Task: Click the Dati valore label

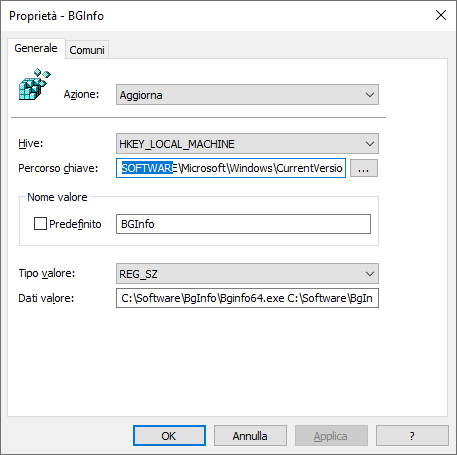Action: tap(46, 298)
